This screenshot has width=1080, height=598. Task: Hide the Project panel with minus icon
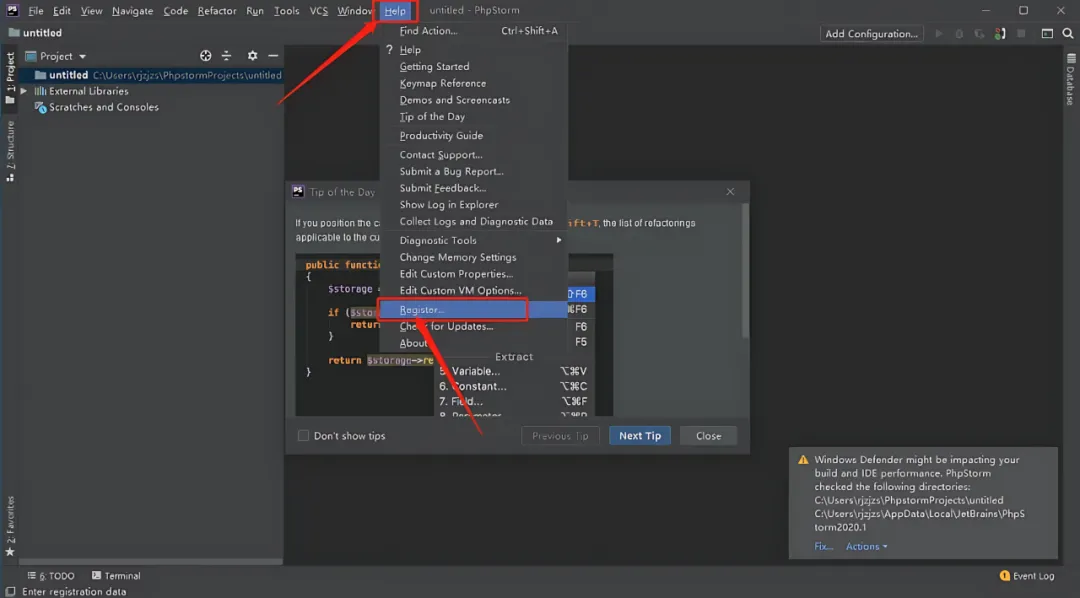[273, 56]
